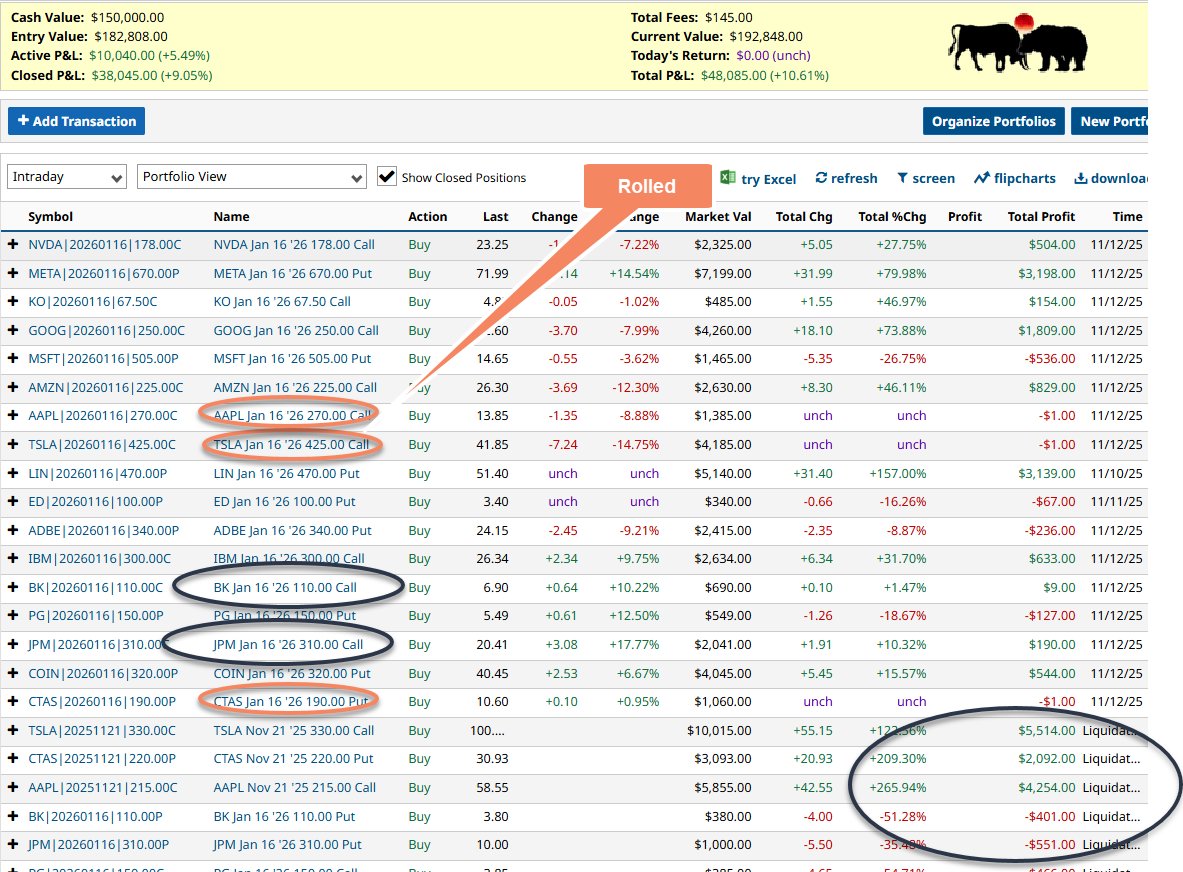The image size is (1183, 872).
Task: Open the BK Jan 16 '26 110.00 Call name link
Action: coord(284,587)
